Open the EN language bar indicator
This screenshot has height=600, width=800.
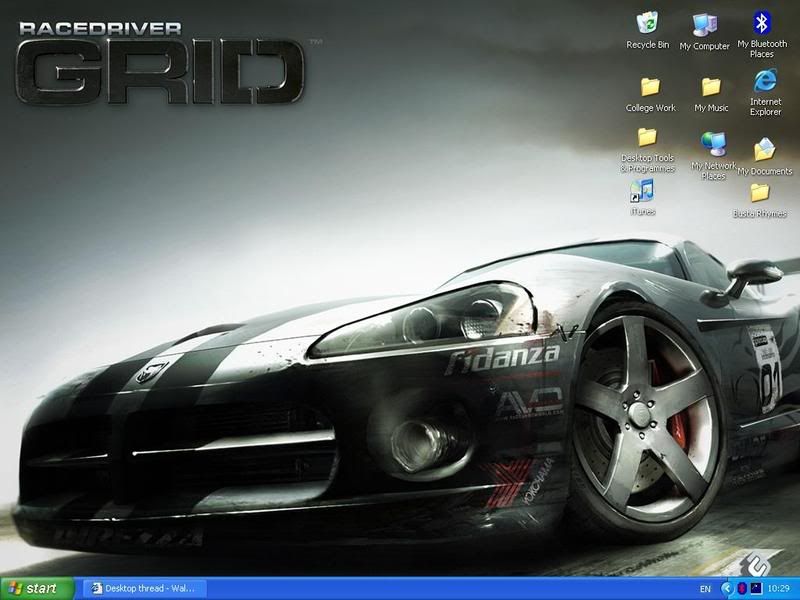tap(705, 589)
